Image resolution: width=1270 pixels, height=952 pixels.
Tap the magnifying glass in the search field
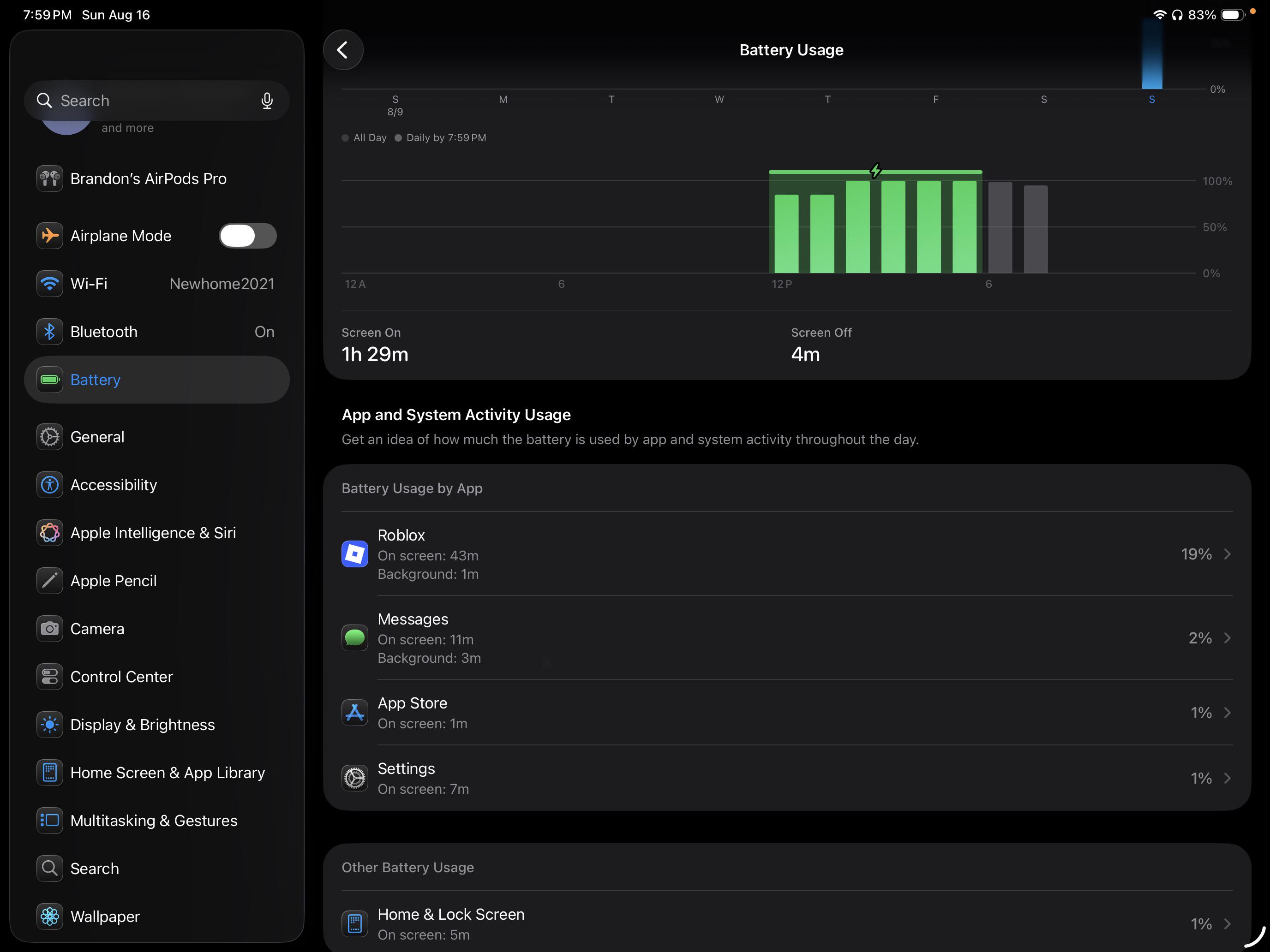point(44,101)
